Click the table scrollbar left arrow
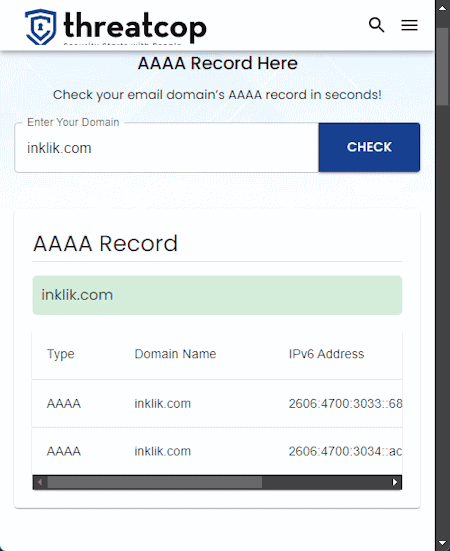This screenshot has width=450, height=551. tap(40, 482)
